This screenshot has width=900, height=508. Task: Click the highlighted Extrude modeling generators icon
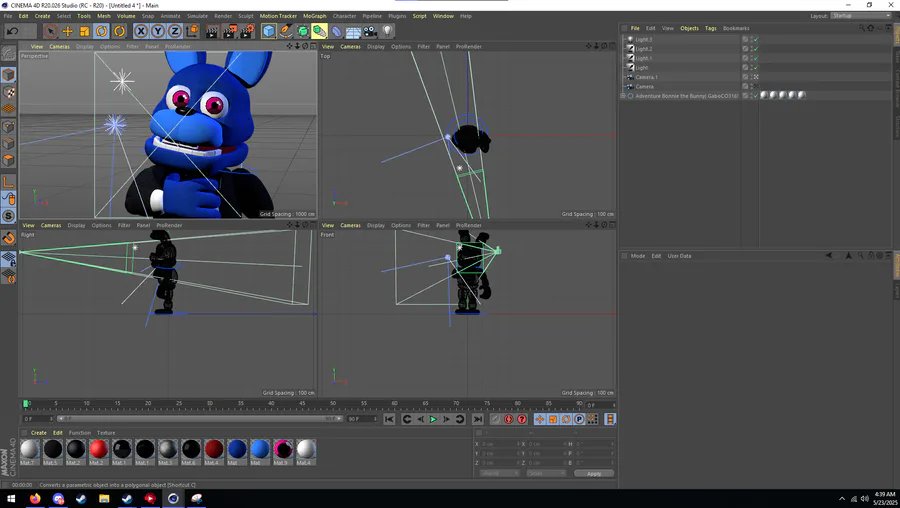(320, 31)
